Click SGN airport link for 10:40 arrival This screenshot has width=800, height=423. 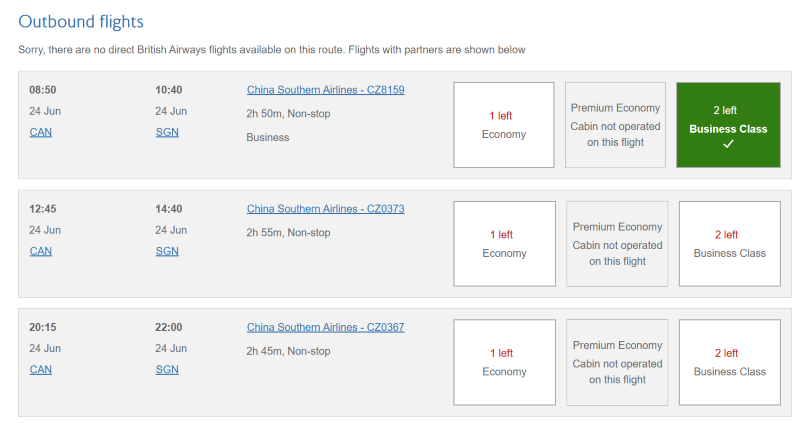click(167, 132)
